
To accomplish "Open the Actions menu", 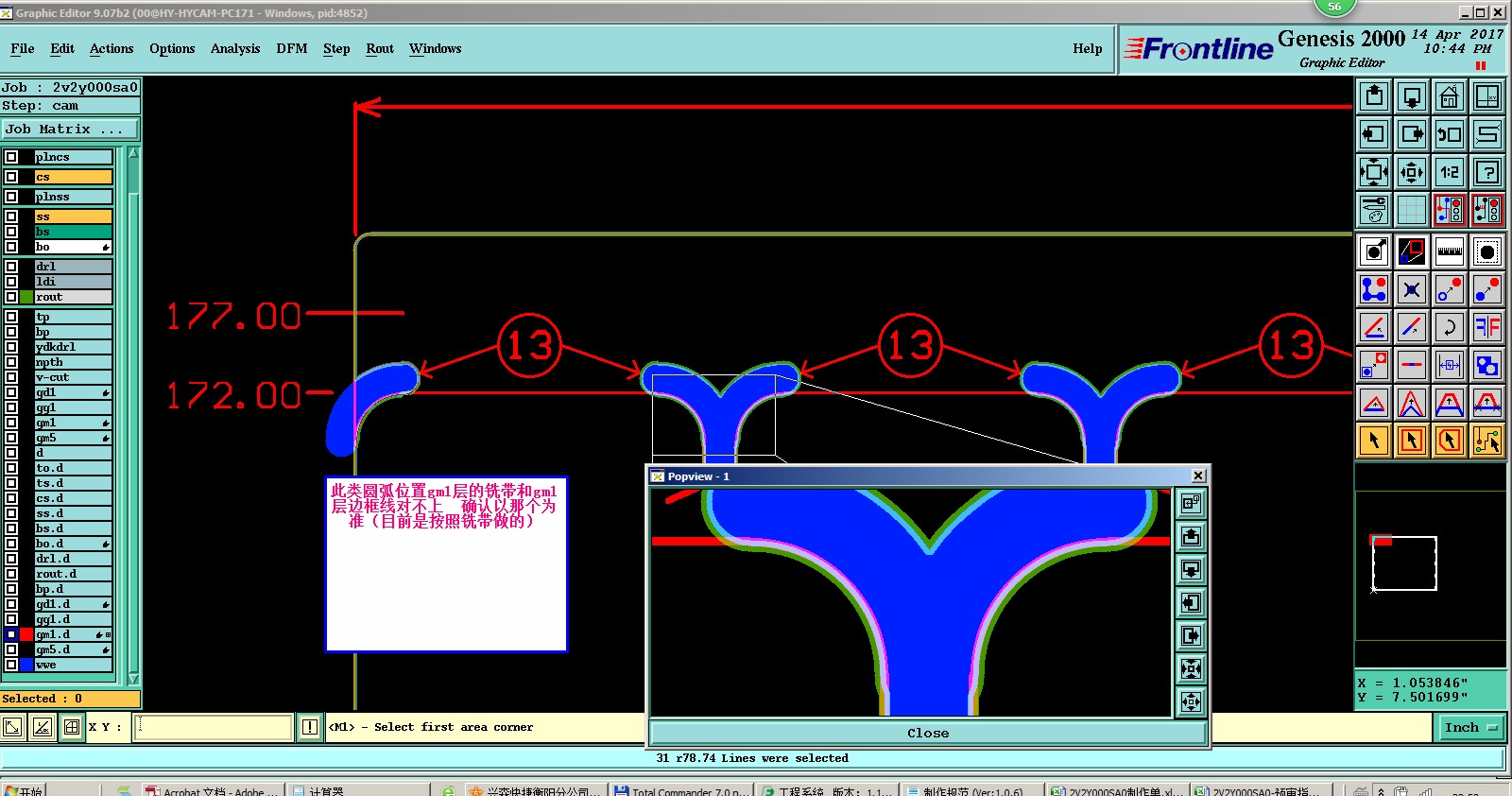I will tap(112, 48).
